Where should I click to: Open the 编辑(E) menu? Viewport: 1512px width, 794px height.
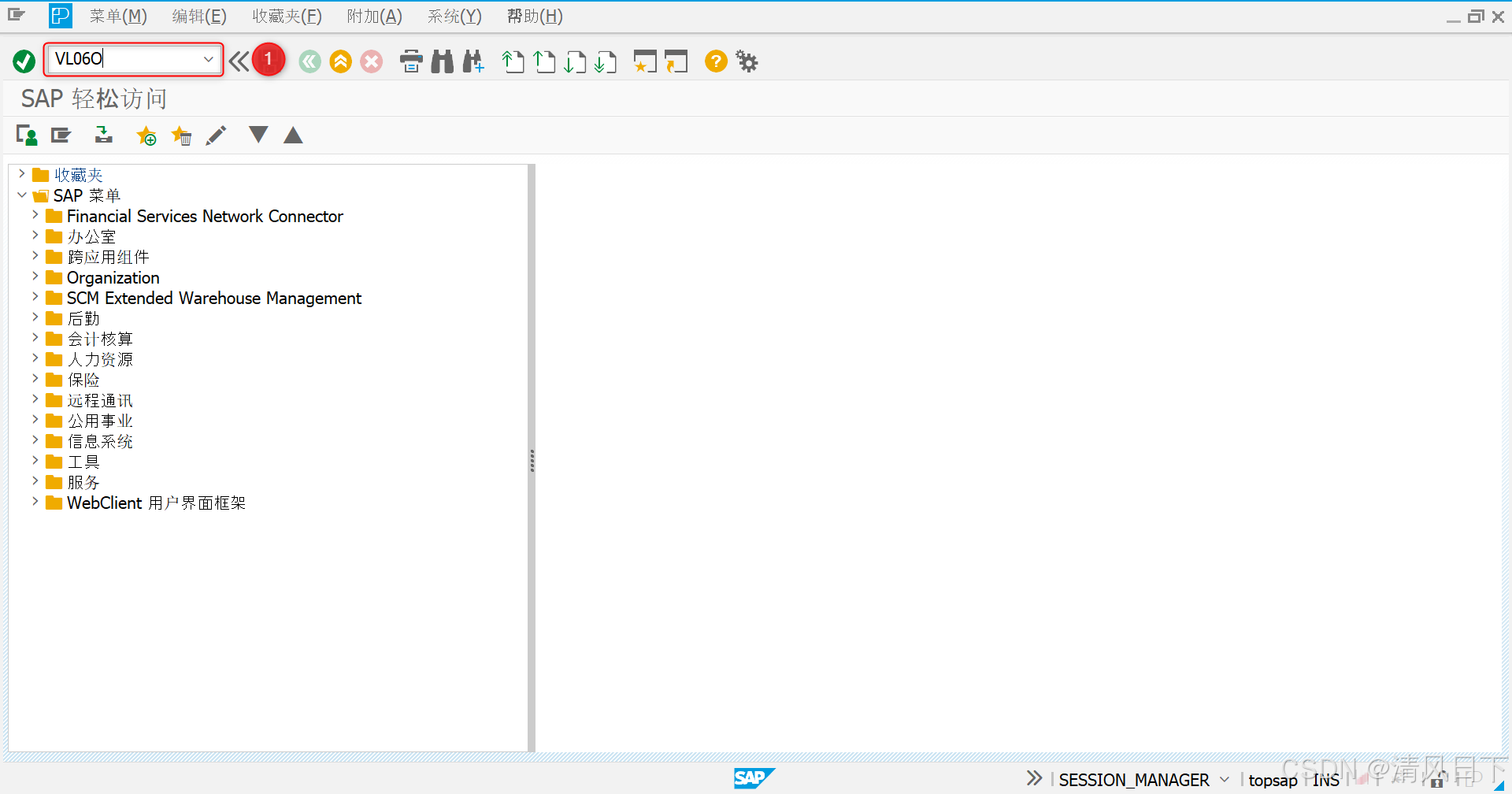click(x=199, y=17)
